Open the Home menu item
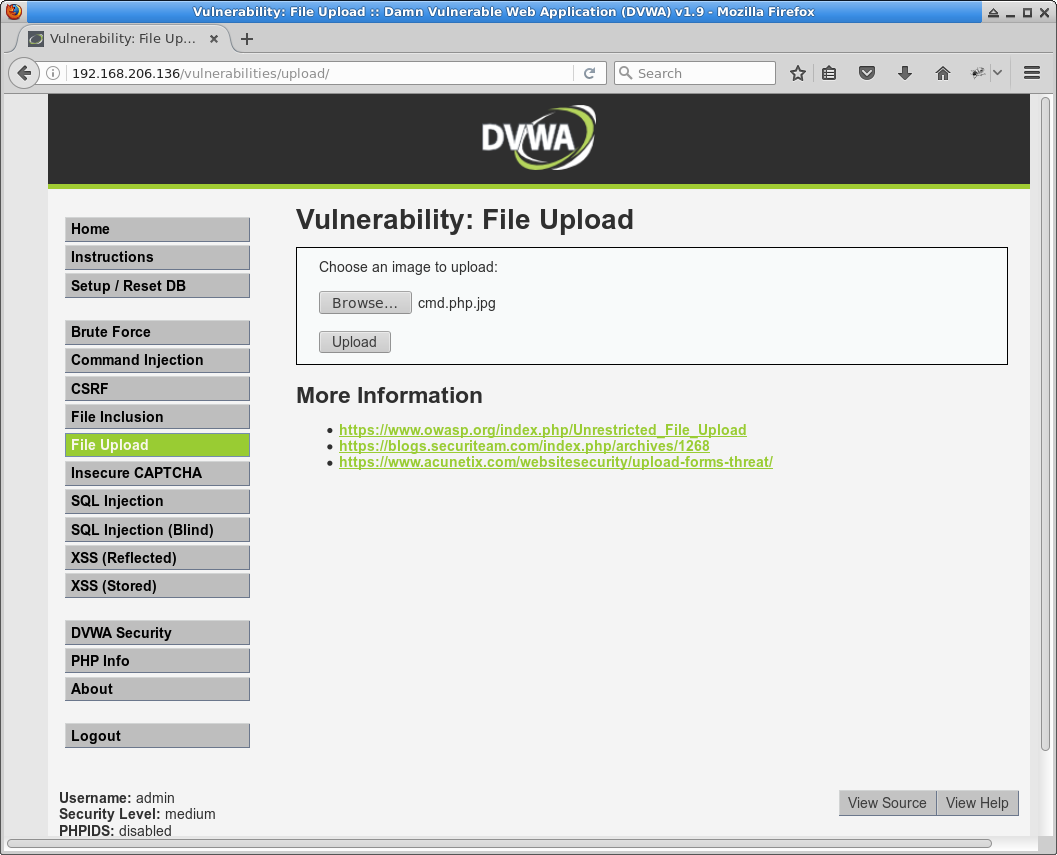The width and height of the screenshot is (1057, 855). tap(157, 229)
